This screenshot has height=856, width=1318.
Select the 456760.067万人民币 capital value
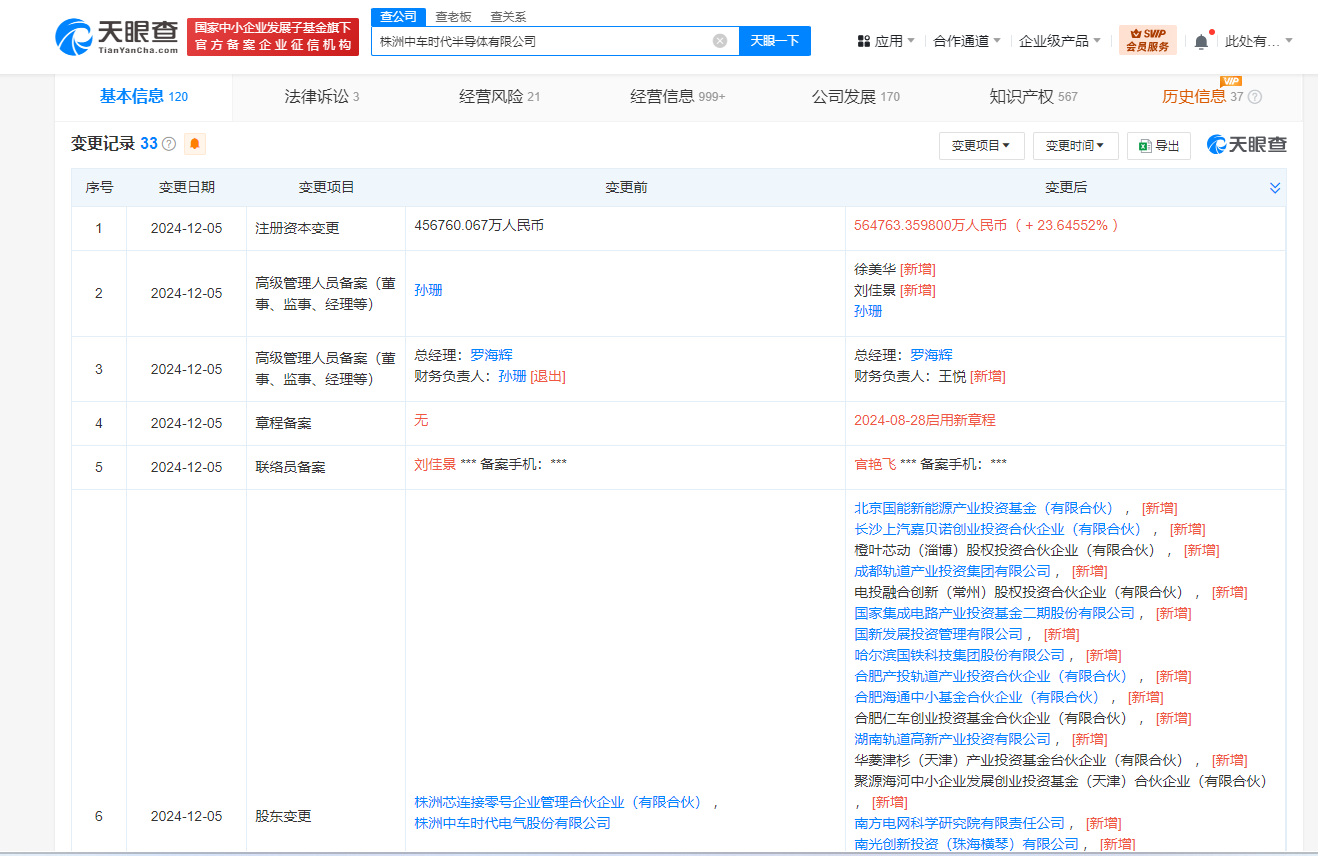pyautogui.click(x=479, y=226)
